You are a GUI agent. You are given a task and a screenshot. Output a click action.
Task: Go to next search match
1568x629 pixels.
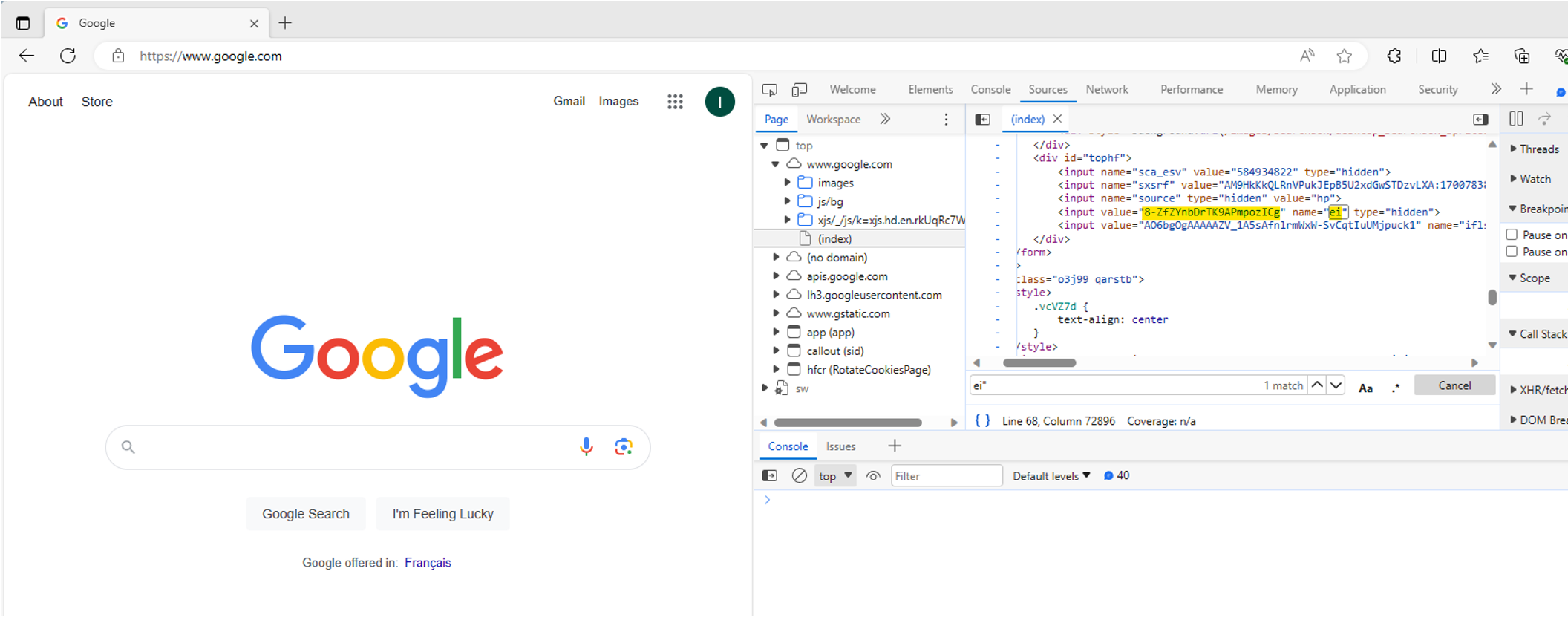pos(1336,385)
